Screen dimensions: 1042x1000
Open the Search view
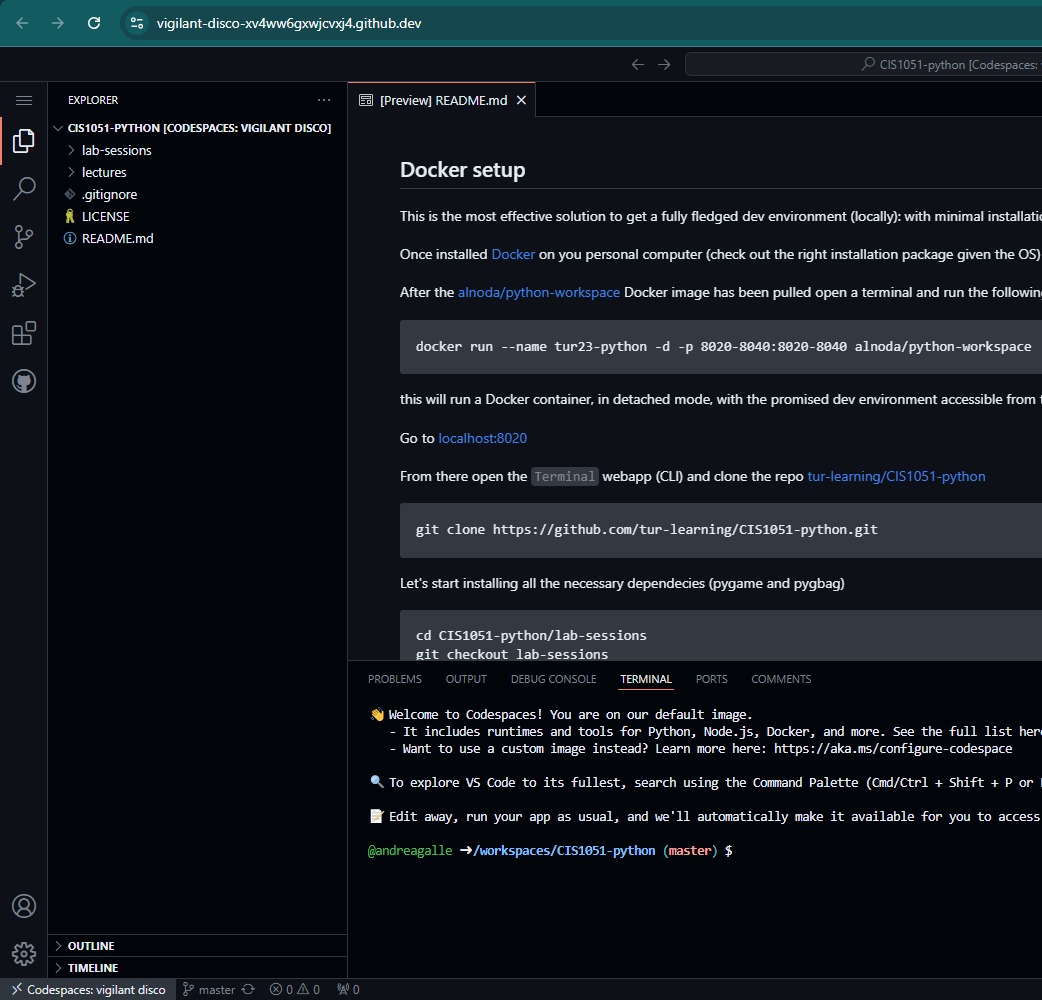(24, 189)
